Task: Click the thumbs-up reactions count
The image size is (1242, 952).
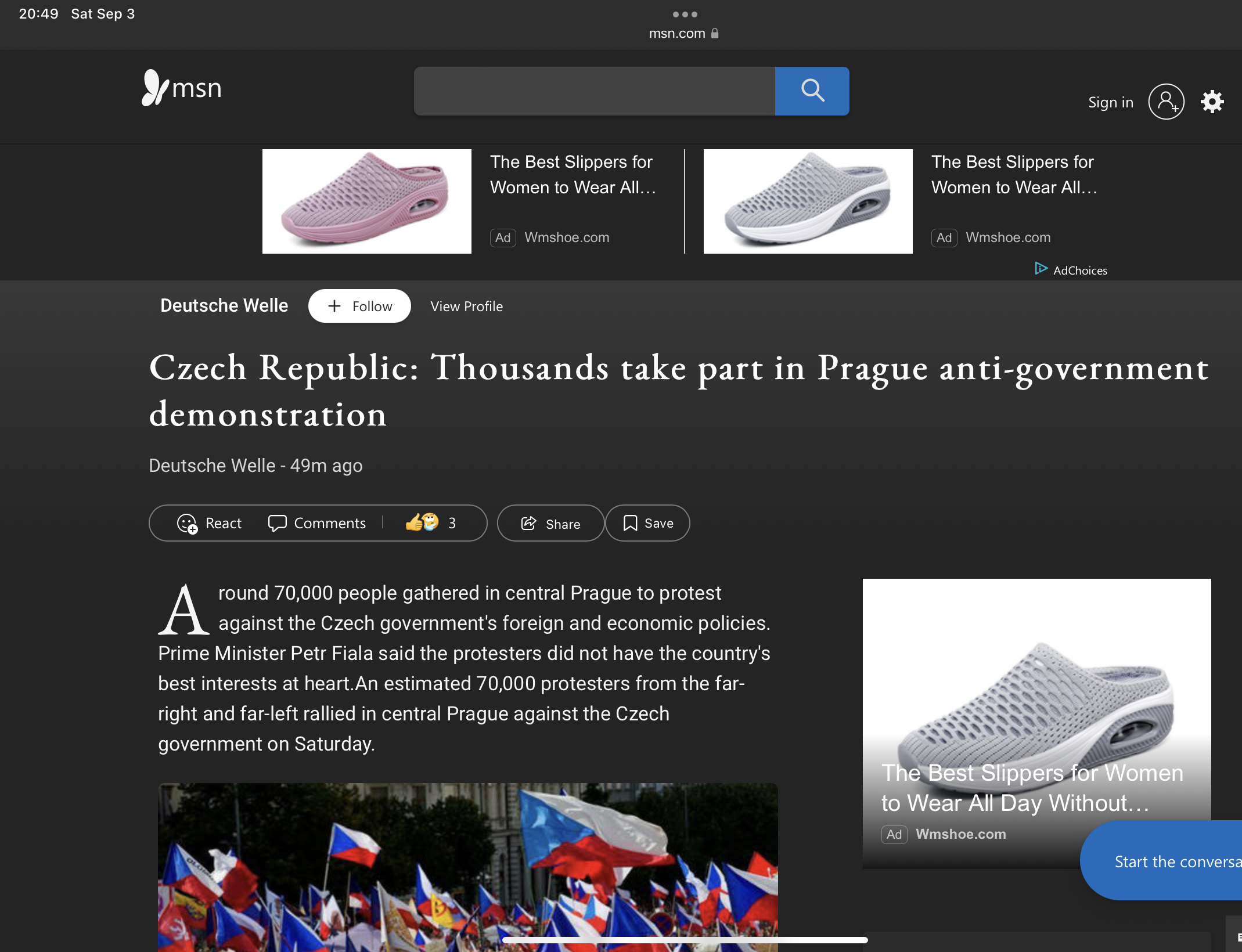Action: 431,523
